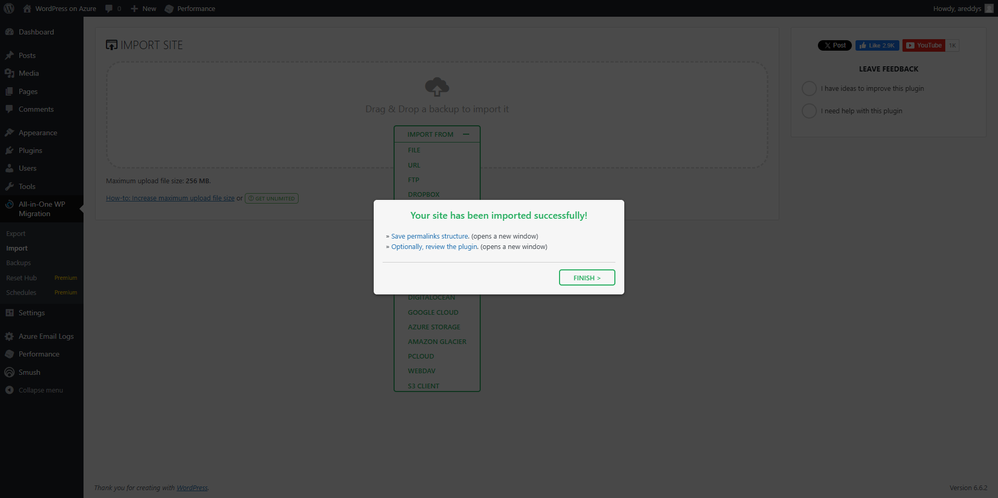Click the FINISH button in the dialog
The height and width of the screenshot is (498, 998).
point(587,278)
